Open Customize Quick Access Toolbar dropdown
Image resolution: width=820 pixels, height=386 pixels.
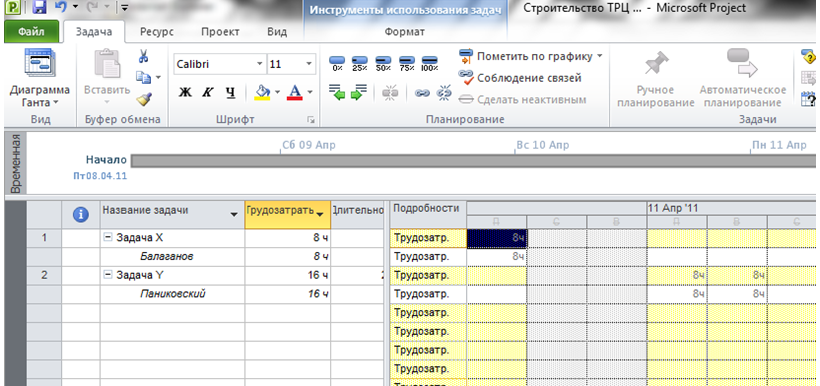[124, 7]
